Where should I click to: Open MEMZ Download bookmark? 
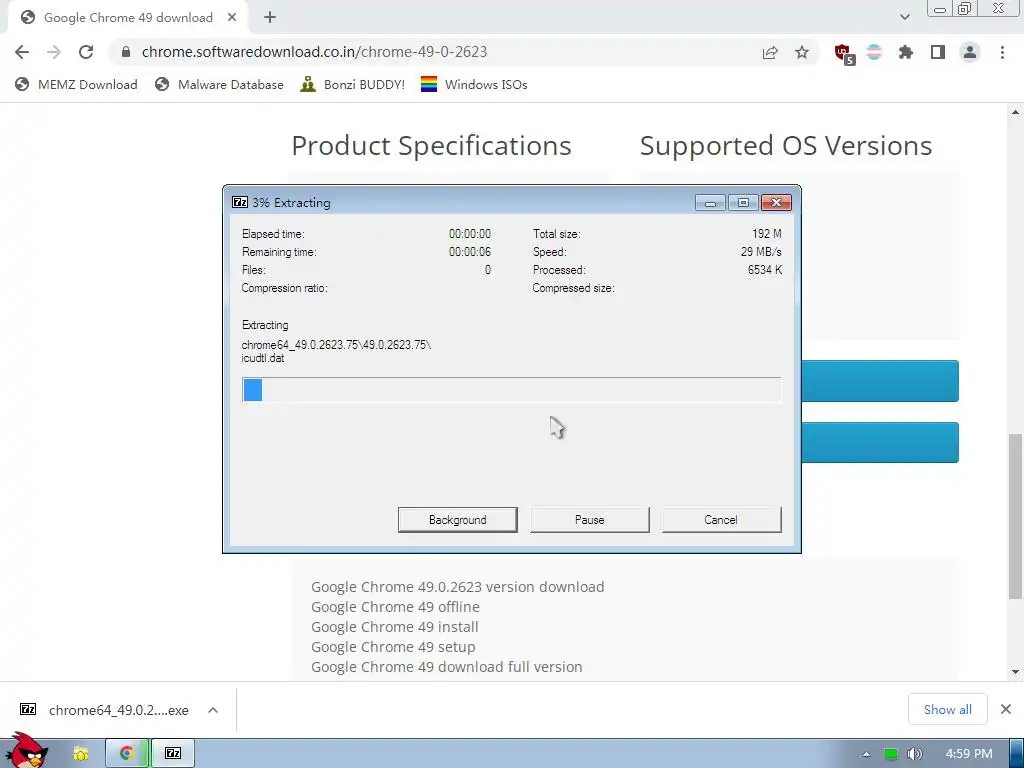click(x=76, y=84)
